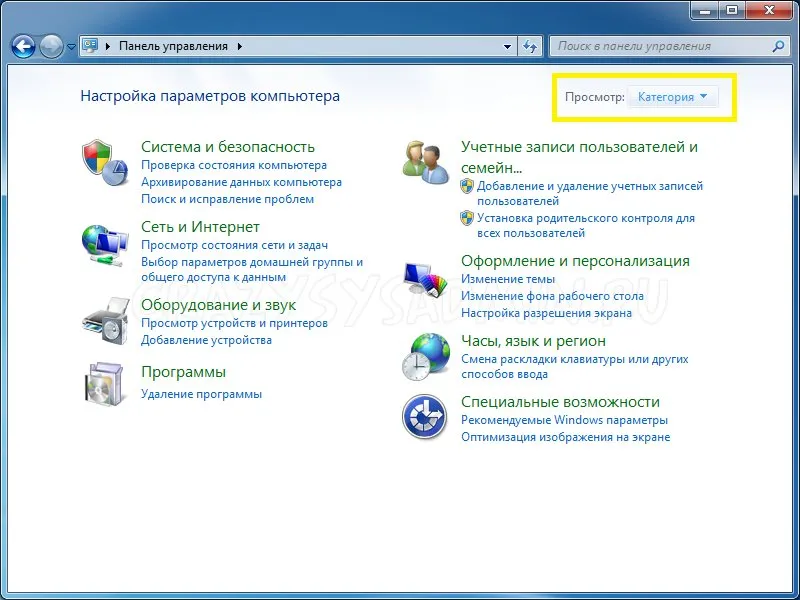Open Hardware and Sound printer icon
The image size is (800, 600).
[x=106, y=321]
